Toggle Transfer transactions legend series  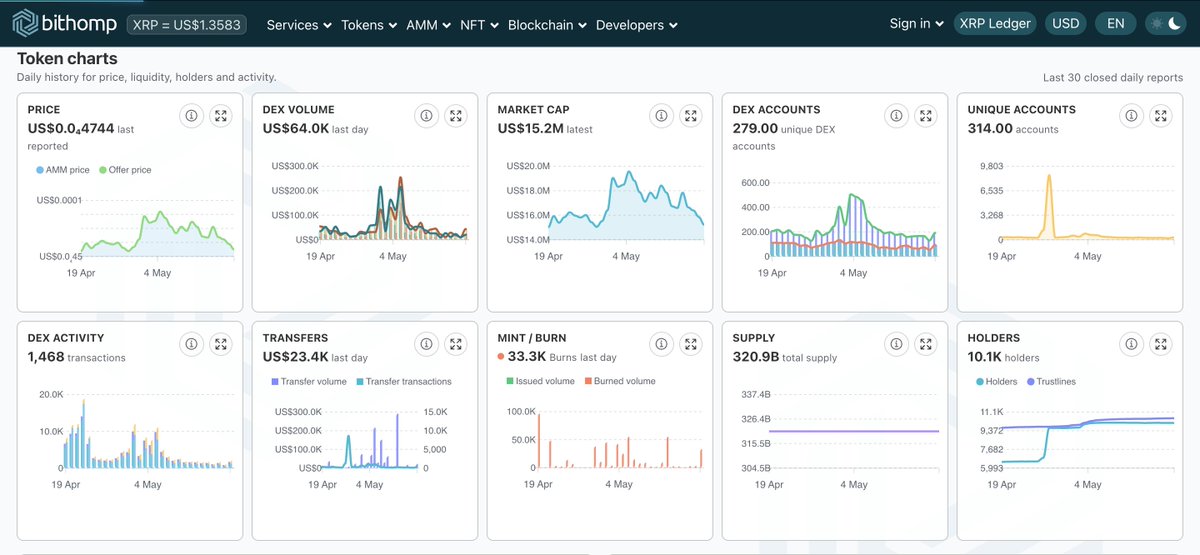404,382
